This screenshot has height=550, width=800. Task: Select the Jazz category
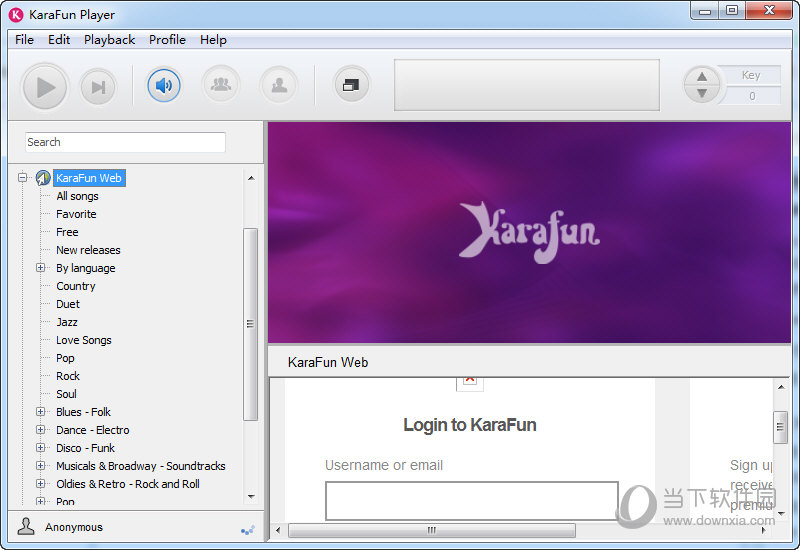coord(67,322)
